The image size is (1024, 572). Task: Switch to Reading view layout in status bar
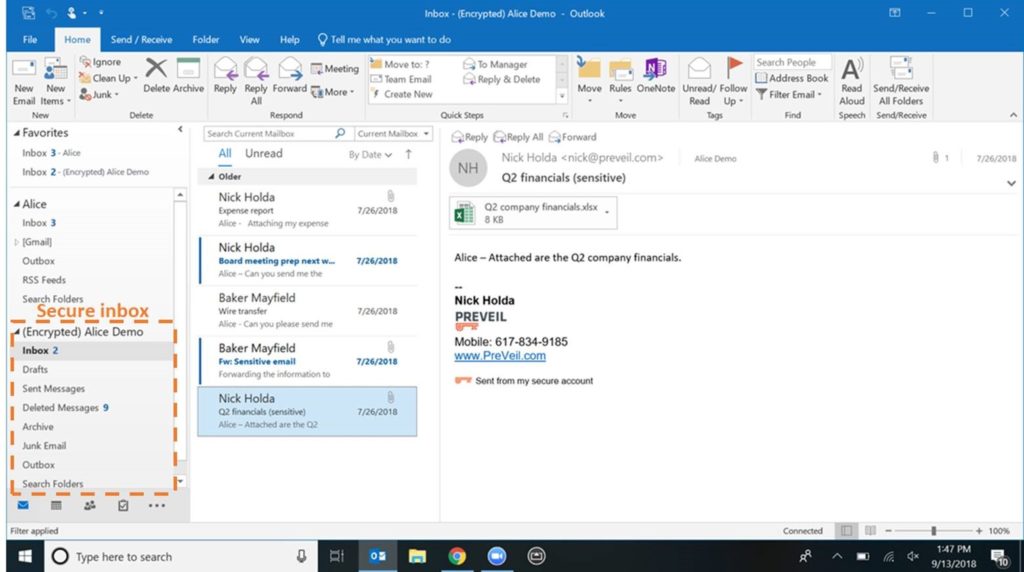point(870,531)
